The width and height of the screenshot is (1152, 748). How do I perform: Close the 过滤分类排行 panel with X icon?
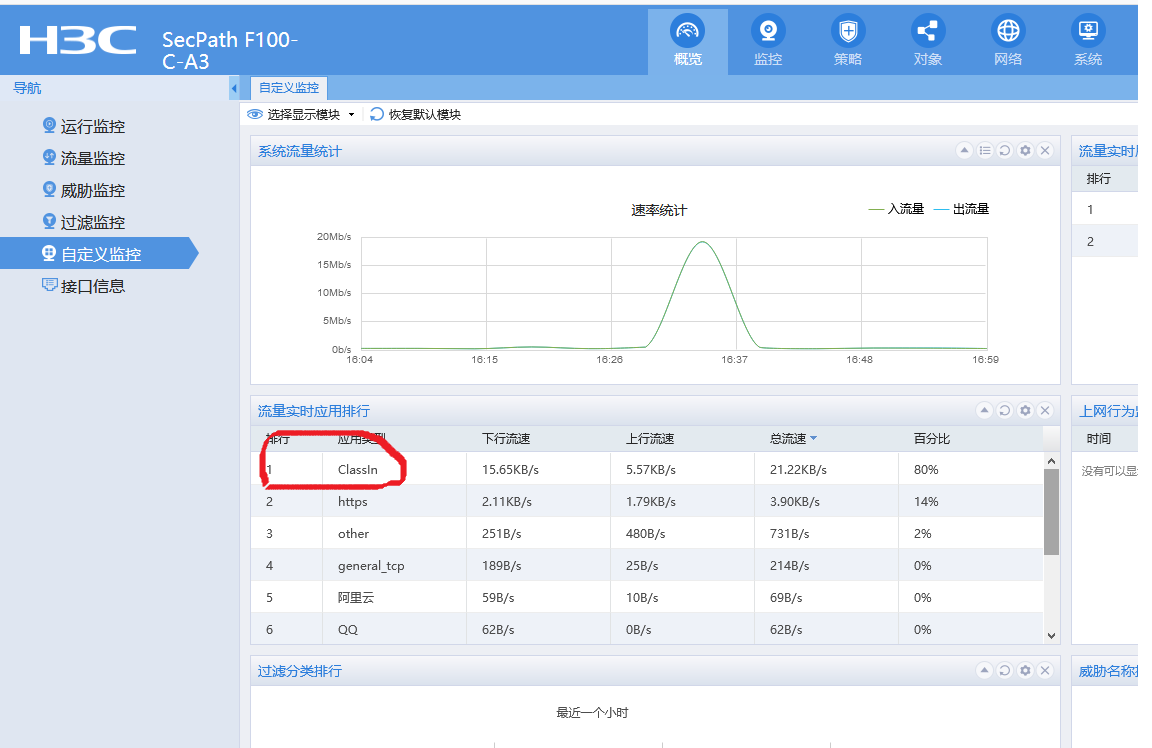tap(1045, 671)
